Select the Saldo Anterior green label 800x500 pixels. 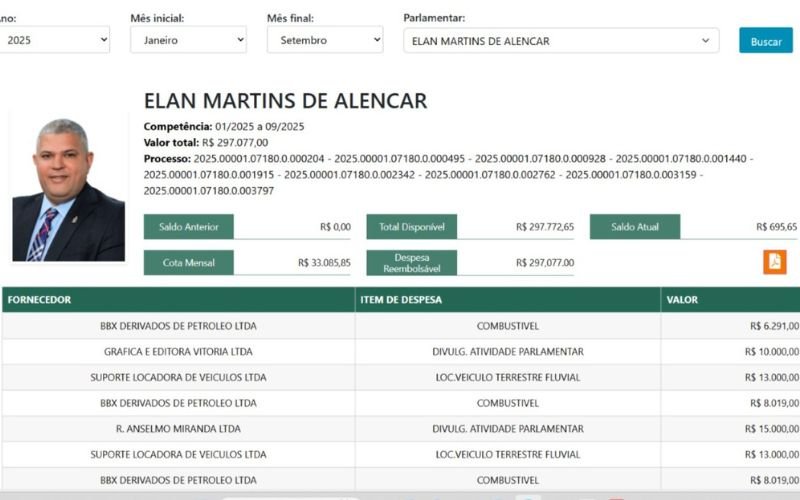click(189, 227)
